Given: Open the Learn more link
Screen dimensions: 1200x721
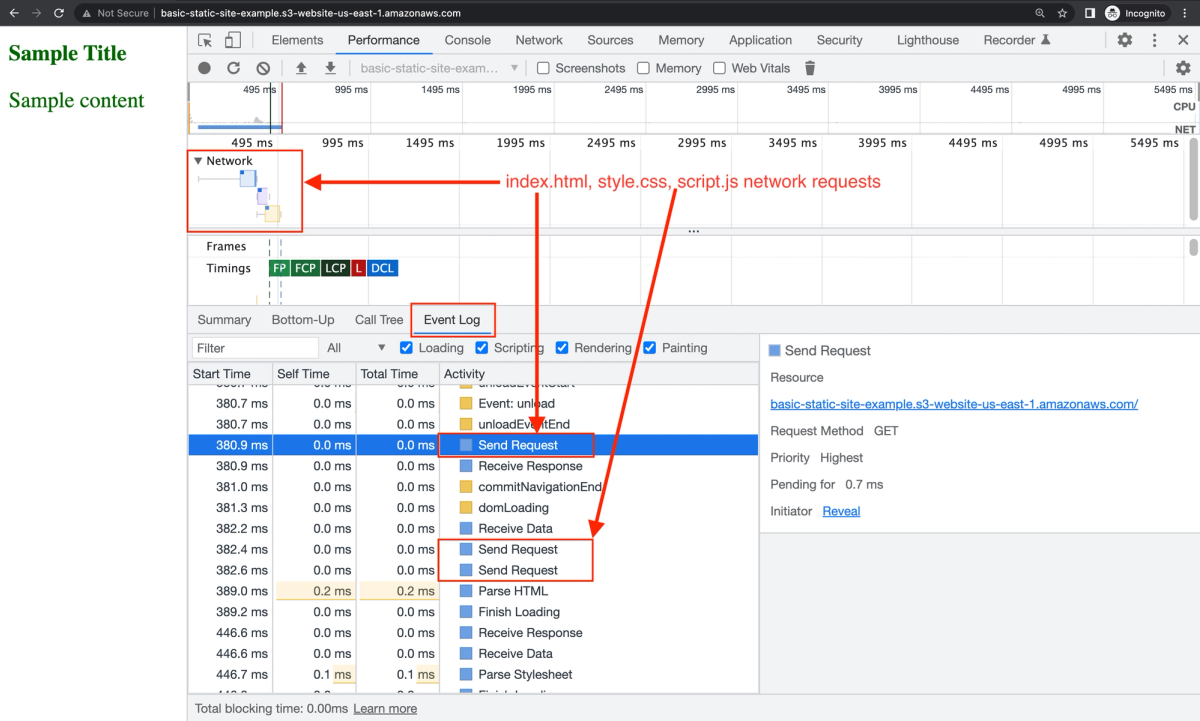Looking at the screenshot, I should click(385, 708).
